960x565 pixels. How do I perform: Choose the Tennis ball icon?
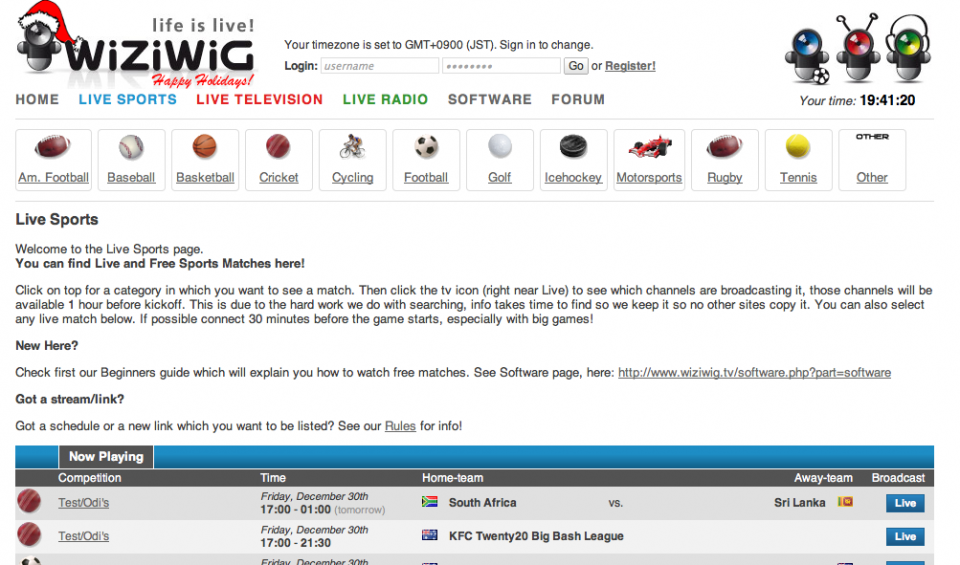798,147
